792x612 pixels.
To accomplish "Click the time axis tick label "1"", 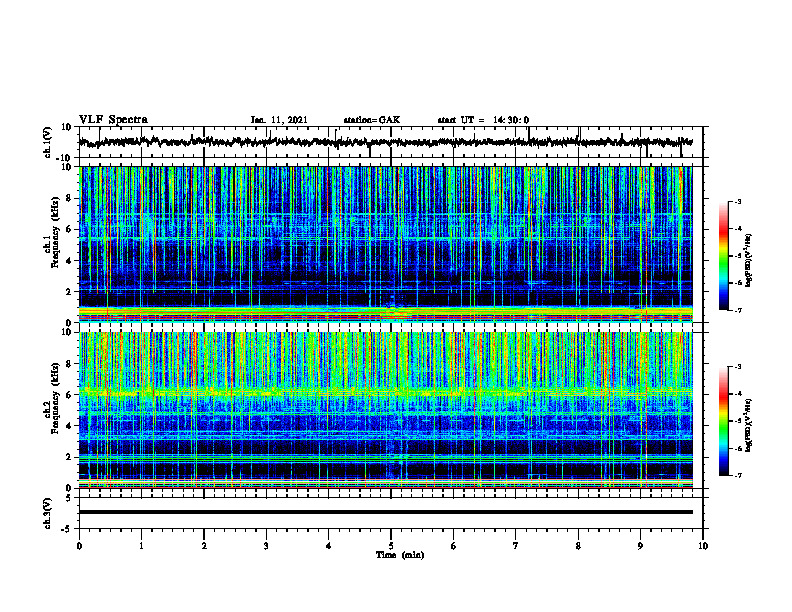I will click(x=141, y=546).
